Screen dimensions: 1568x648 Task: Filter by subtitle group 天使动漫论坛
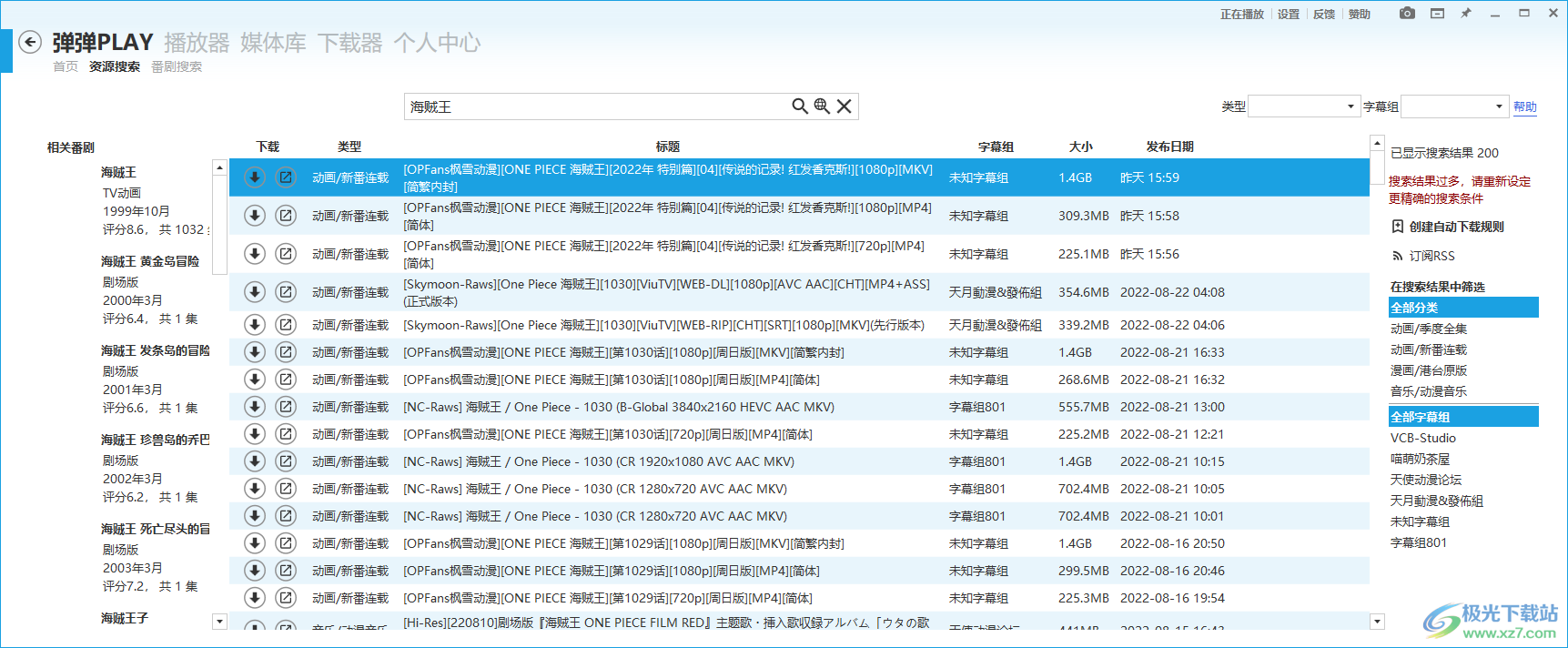pyautogui.click(x=1464, y=480)
